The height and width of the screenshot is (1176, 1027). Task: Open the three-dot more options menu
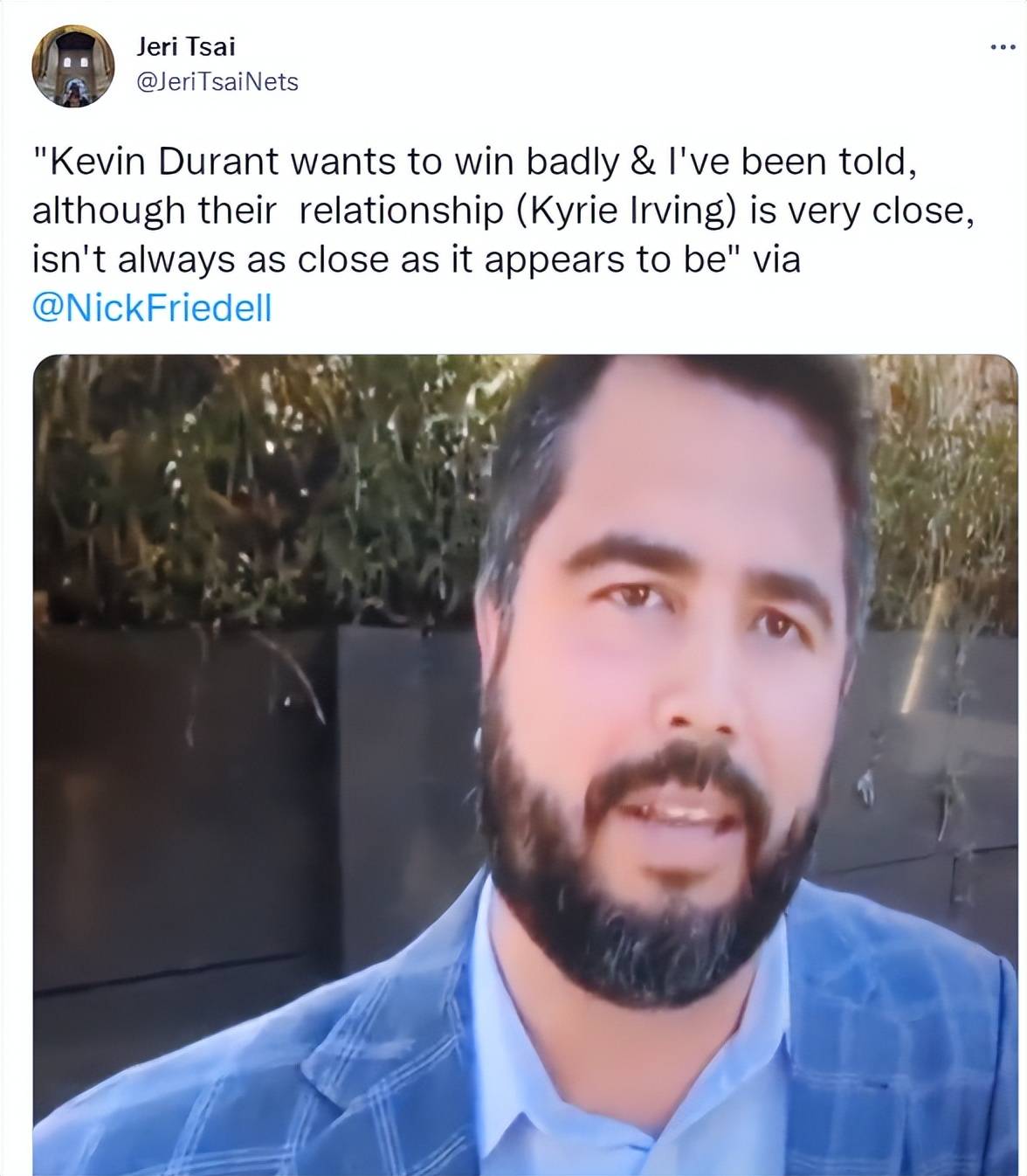(1002, 46)
